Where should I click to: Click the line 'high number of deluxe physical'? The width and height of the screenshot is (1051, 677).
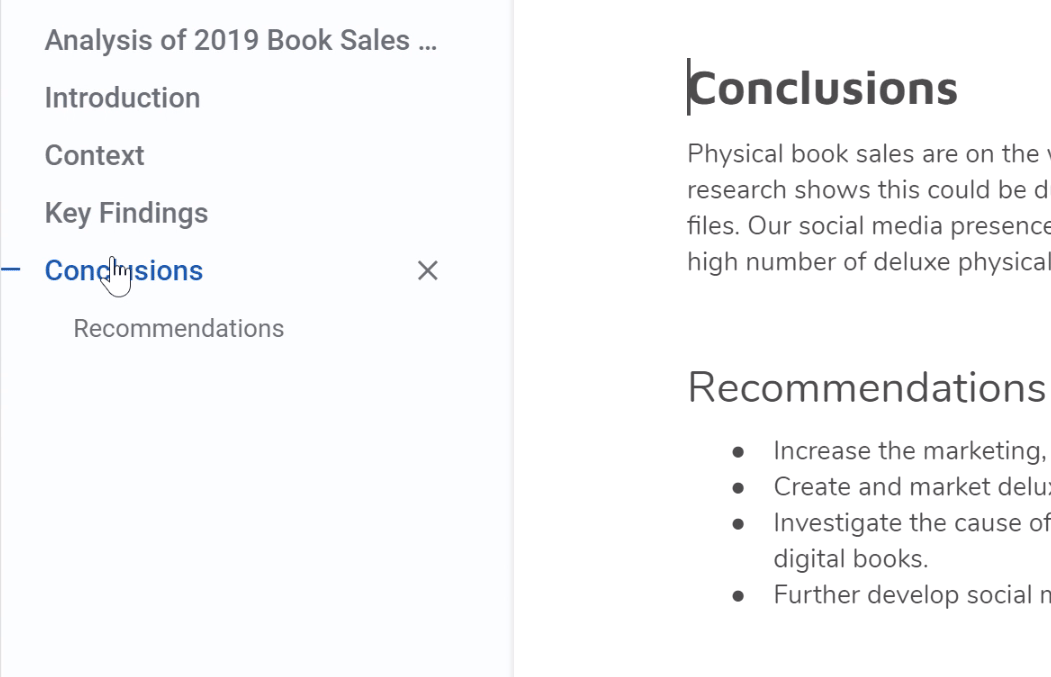coord(865,262)
